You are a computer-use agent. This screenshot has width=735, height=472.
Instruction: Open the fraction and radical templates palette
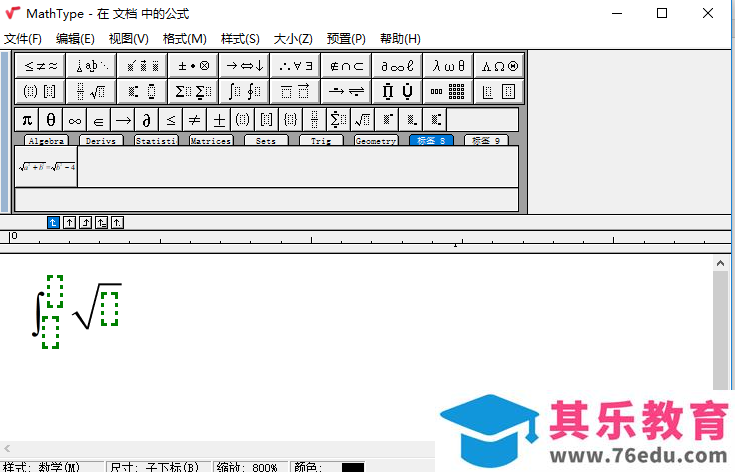click(x=91, y=91)
